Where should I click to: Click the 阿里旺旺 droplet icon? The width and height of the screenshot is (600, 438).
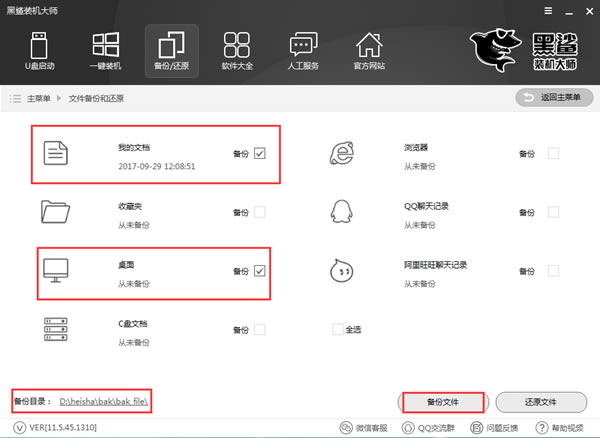tap(341, 270)
